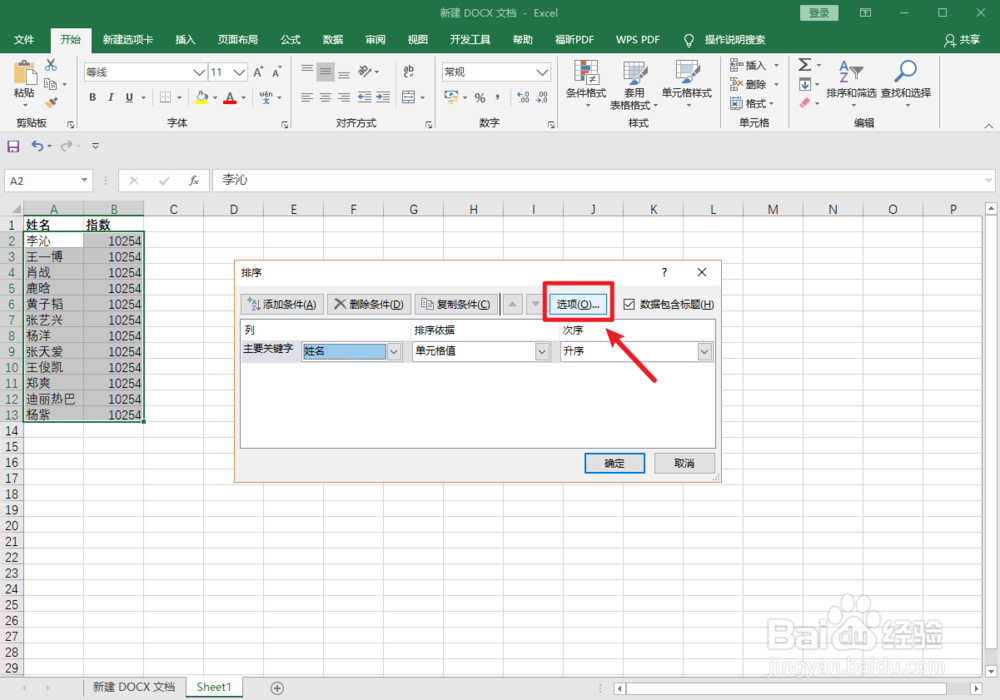The image size is (1000, 700).
Task: Apply bold formatting with the B icon
Action: coord(92,97)
